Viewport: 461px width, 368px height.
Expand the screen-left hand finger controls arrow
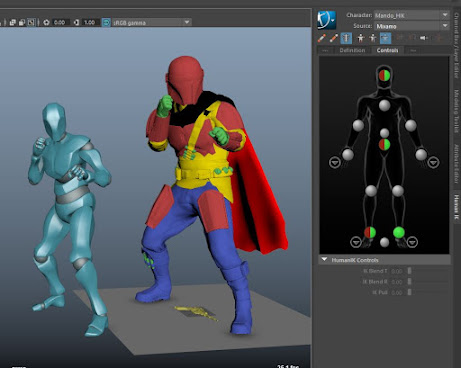click(335, 163)
